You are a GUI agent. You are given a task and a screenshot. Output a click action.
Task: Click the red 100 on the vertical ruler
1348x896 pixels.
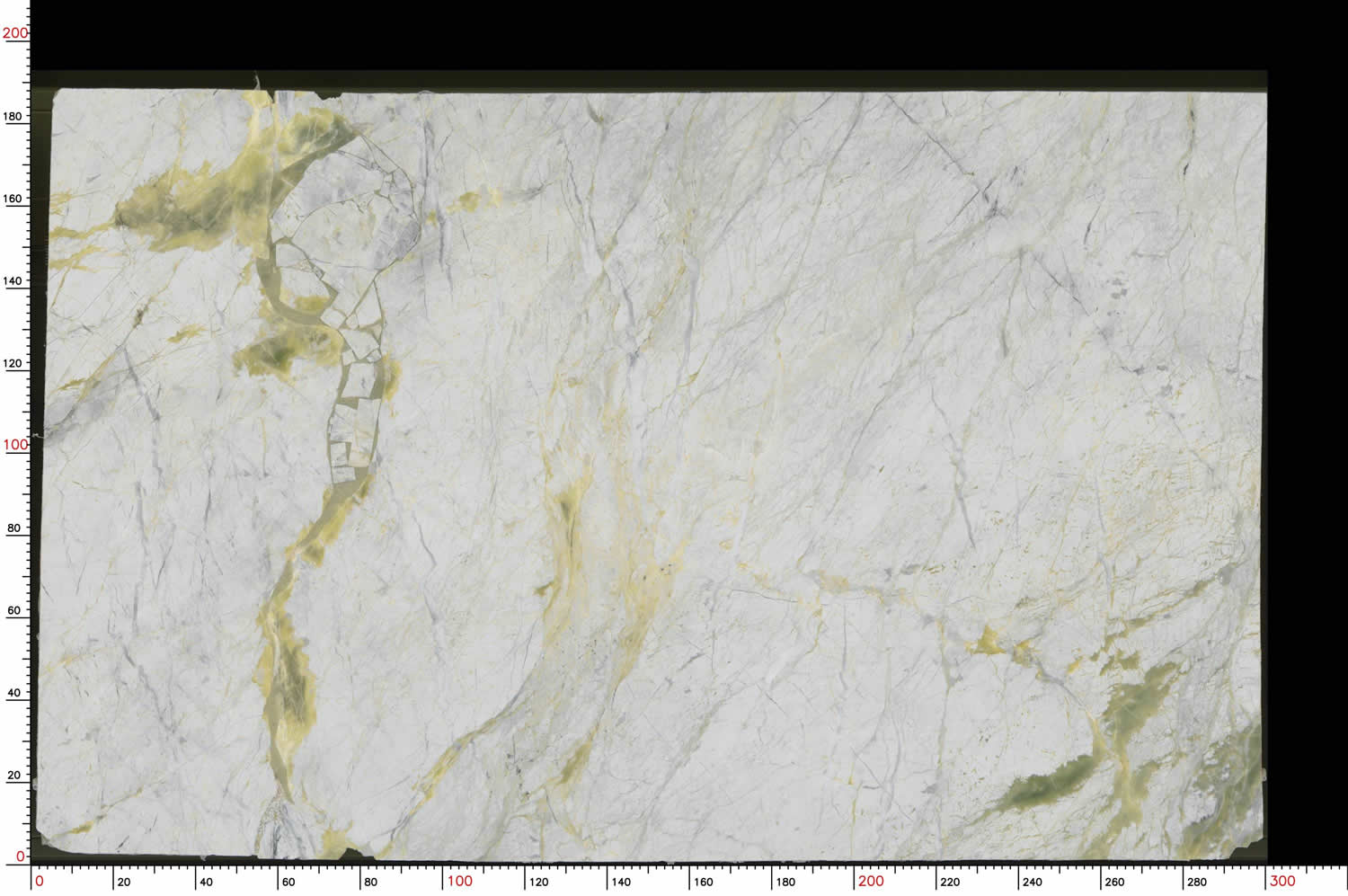click(15, 445)
